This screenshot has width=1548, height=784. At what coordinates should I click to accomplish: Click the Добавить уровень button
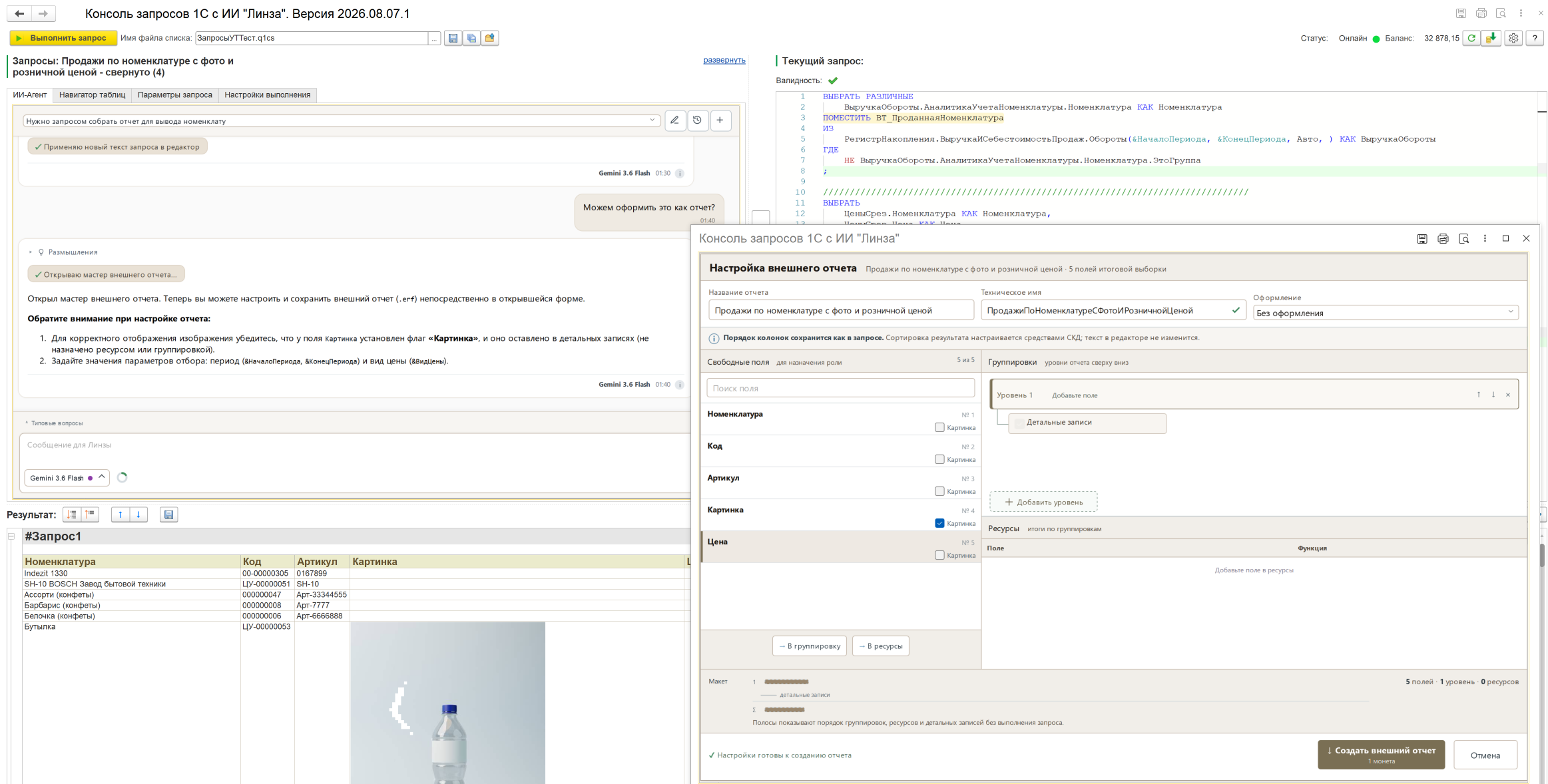click(1043, 502)
